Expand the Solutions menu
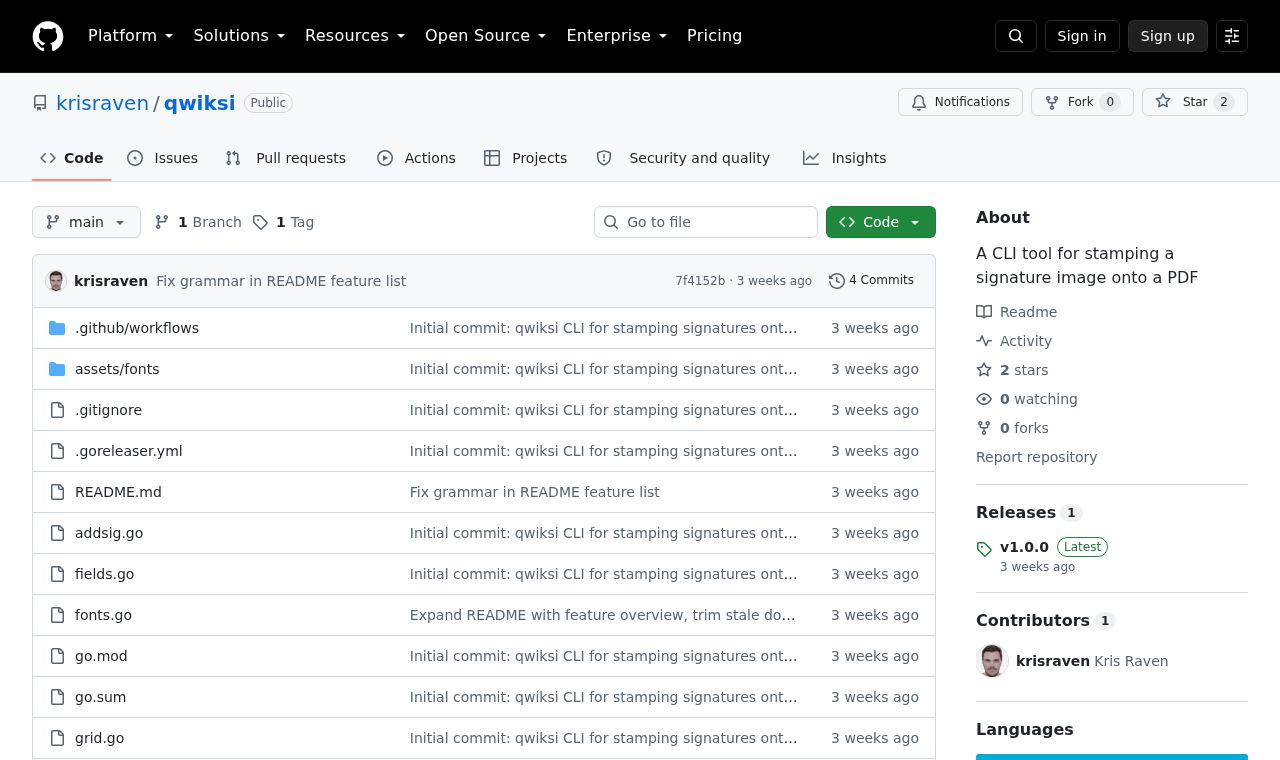This screenshot has width=1280, height=760. pyautogui.click(x=239, y=36)
